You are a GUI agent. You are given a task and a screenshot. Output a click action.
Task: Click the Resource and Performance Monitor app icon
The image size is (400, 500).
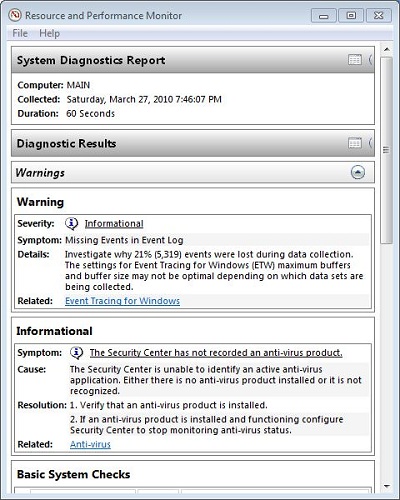point(15,15)
